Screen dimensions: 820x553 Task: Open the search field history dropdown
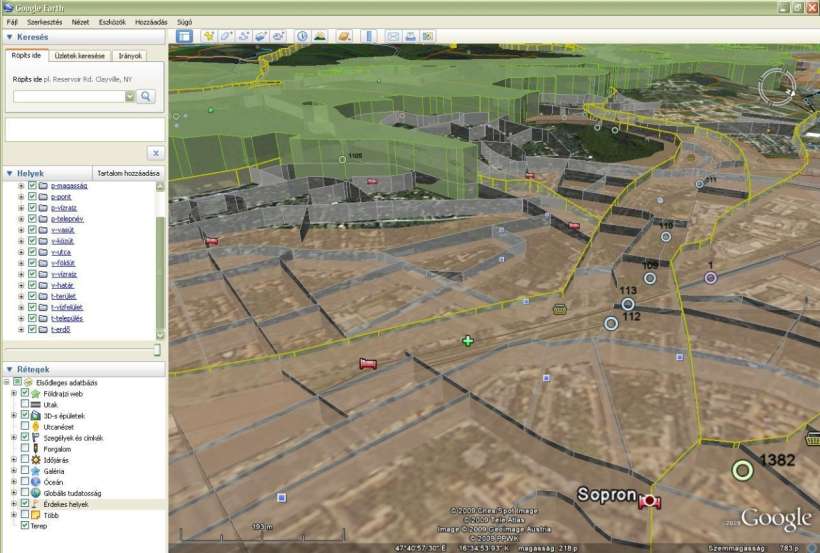(x=130, y=96)
